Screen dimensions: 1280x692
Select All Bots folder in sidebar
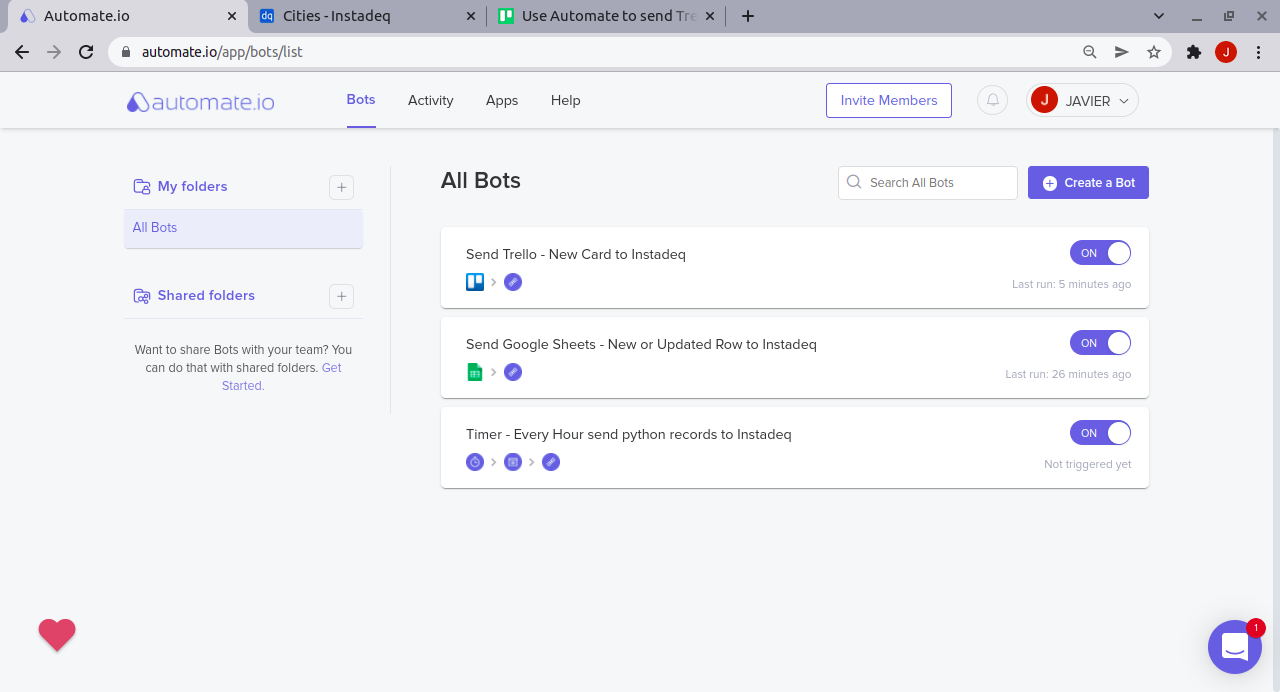(x=243, y=228)
